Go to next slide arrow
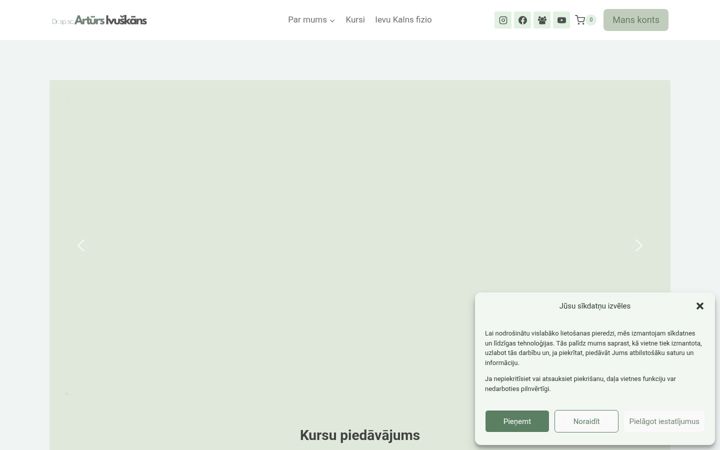This screenshot has width=720, height=450. pyautogui.click(x=638, y=246)
